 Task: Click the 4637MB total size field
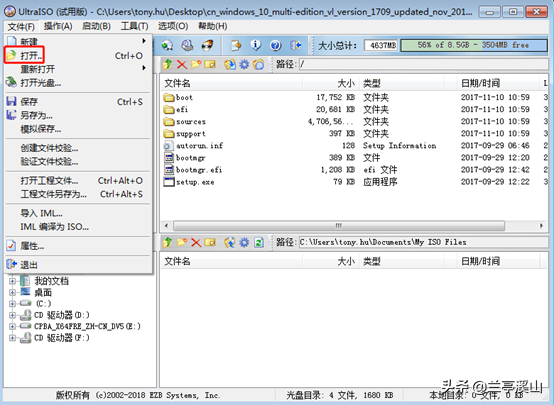(381, 45)
